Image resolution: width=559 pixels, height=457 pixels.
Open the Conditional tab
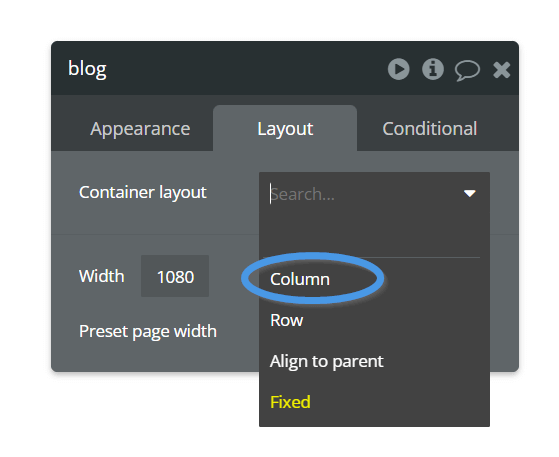coord(430,128)
